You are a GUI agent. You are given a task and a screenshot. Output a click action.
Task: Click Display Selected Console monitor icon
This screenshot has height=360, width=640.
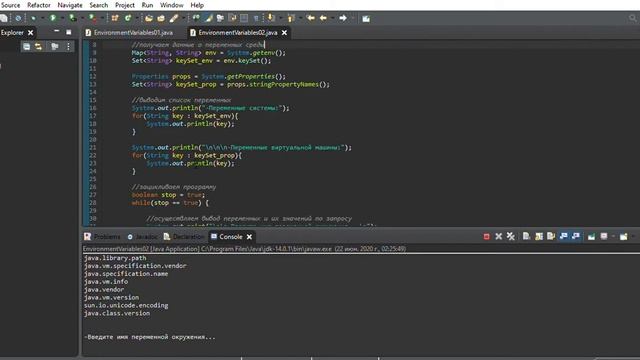[x=604, y=237]
